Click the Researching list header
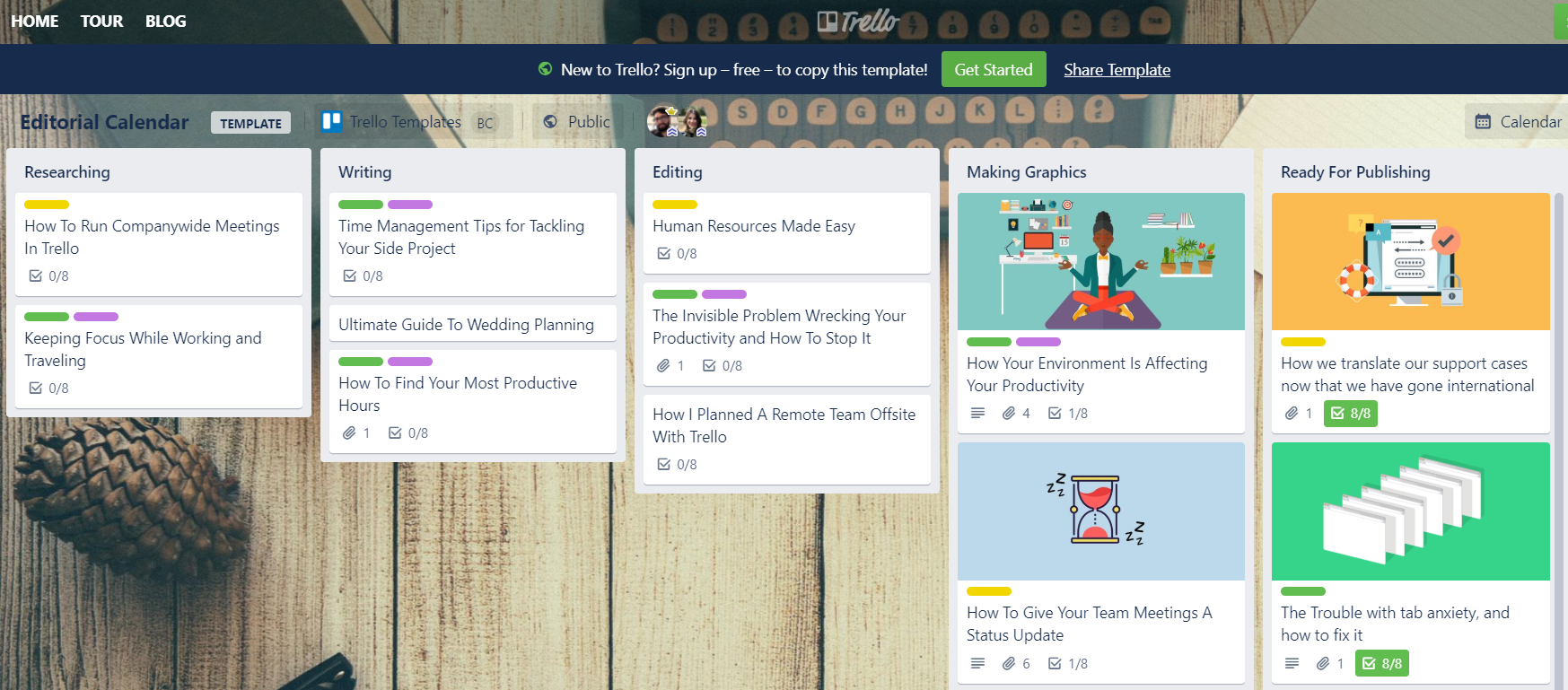Image resolution: width=1568 pixels, height=690 pixels. click(67, 172)
